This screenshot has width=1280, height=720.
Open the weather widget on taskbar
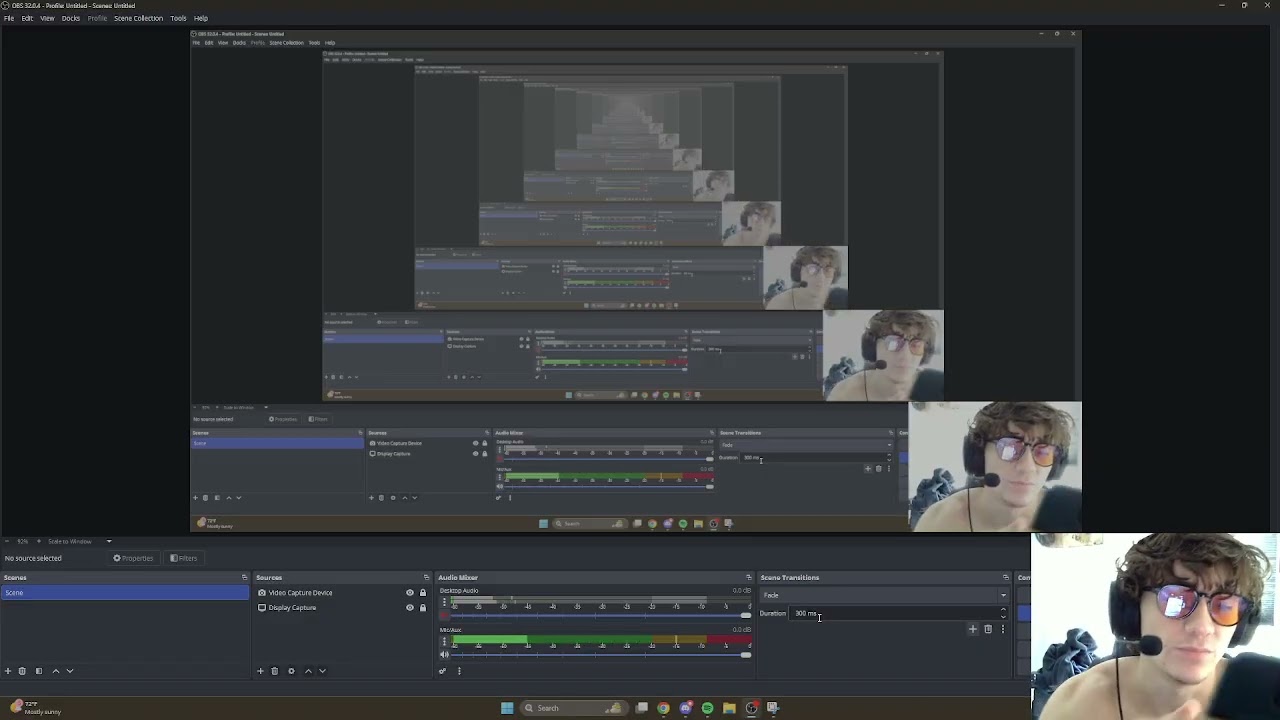pyautogui.click(x=35, y=708)
